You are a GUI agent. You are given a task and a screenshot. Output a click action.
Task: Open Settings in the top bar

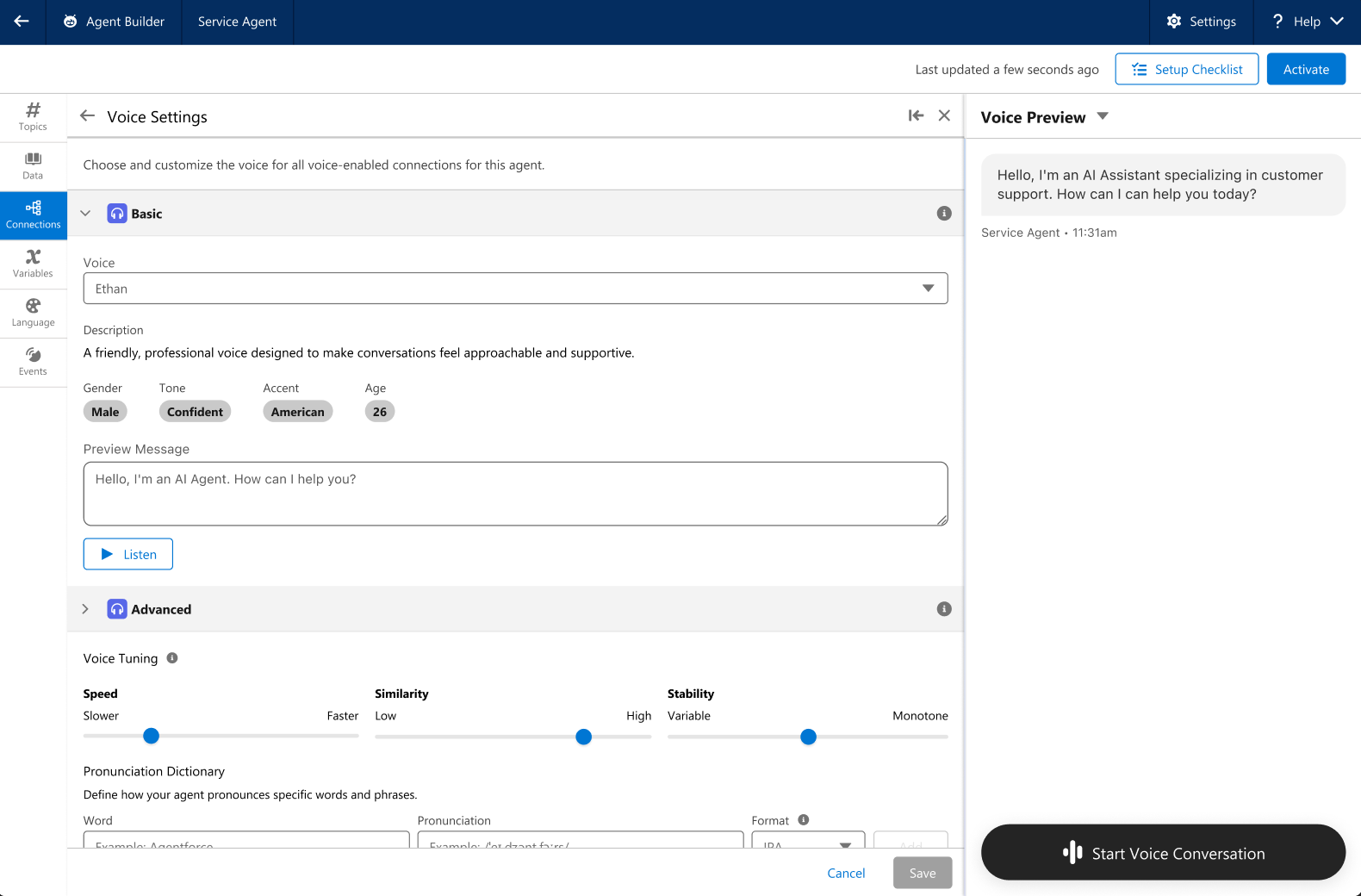pos(1201,22)
